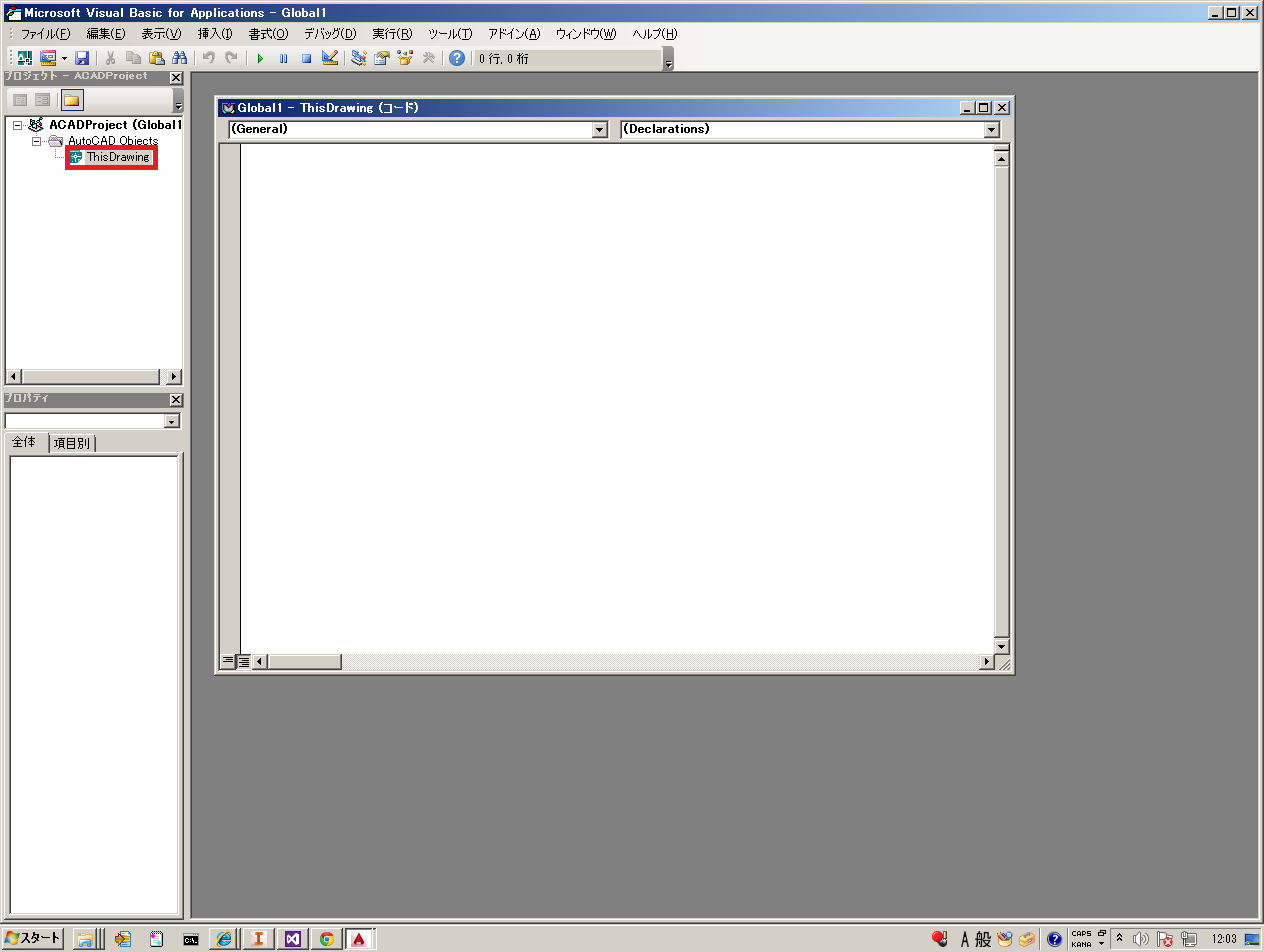Screen dimensions: 1264x952
Task: Open Chrome from the taskbar
Action: click(326, 939)
